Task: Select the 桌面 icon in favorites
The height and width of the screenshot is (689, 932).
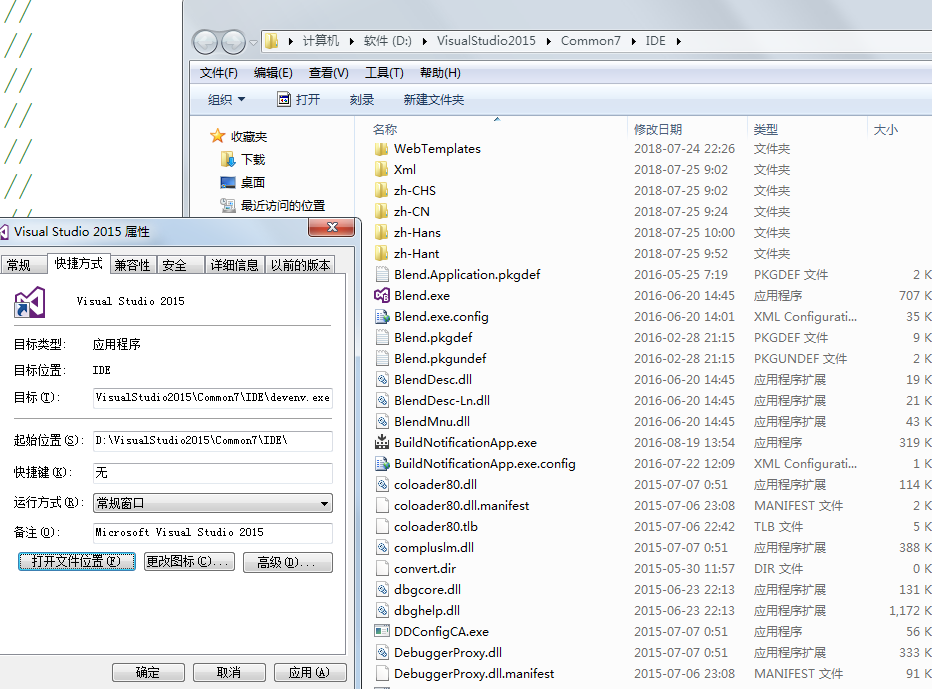Action: pos(228,183)
